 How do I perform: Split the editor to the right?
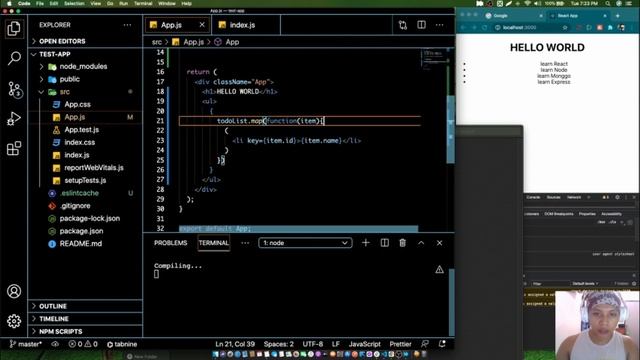click(421, 25)
